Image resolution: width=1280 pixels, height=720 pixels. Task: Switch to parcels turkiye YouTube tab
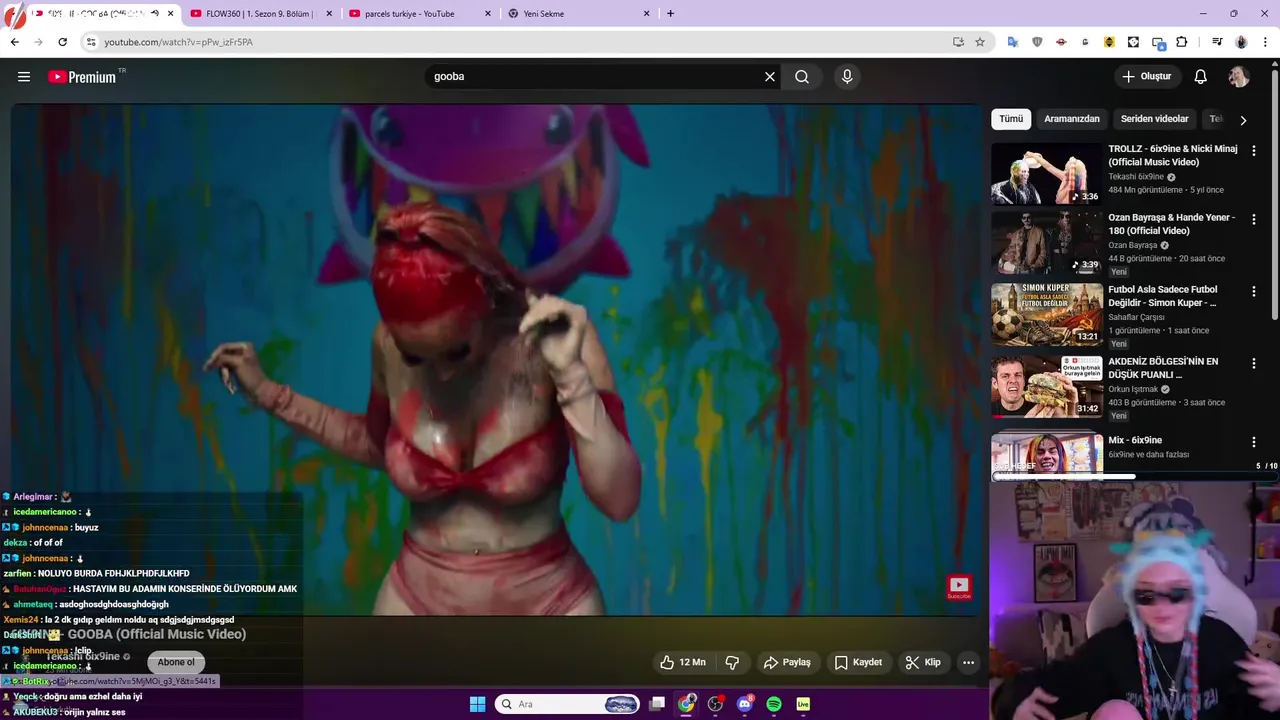(420, 14)
